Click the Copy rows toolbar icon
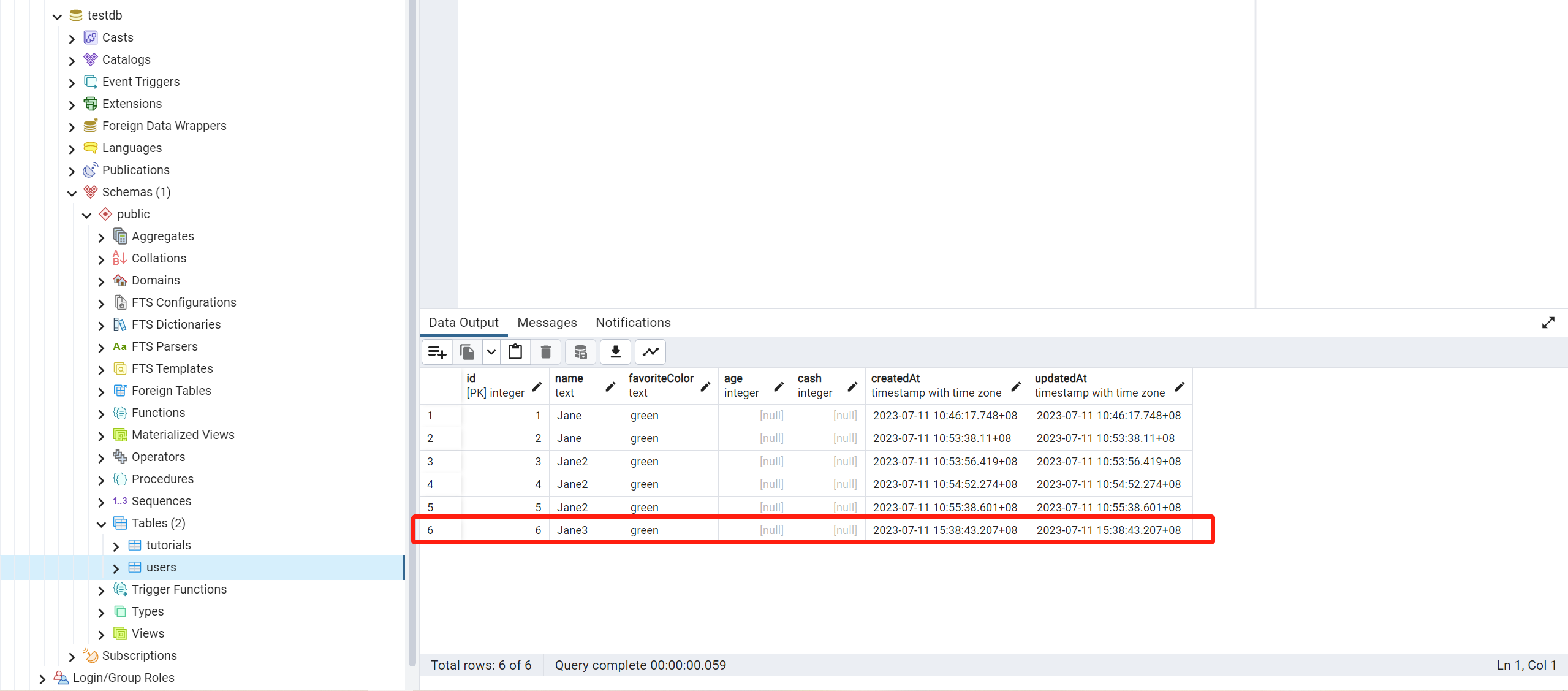 coord(467,352)
